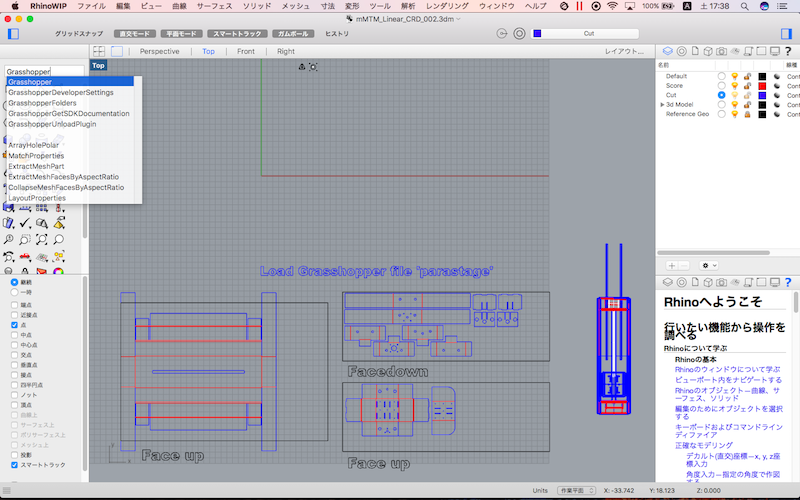Open the object box icon in lower inspector
Image resolution: width=800 pixels, height=500 pixels.
pyautogui.click(x=708, y=282)
